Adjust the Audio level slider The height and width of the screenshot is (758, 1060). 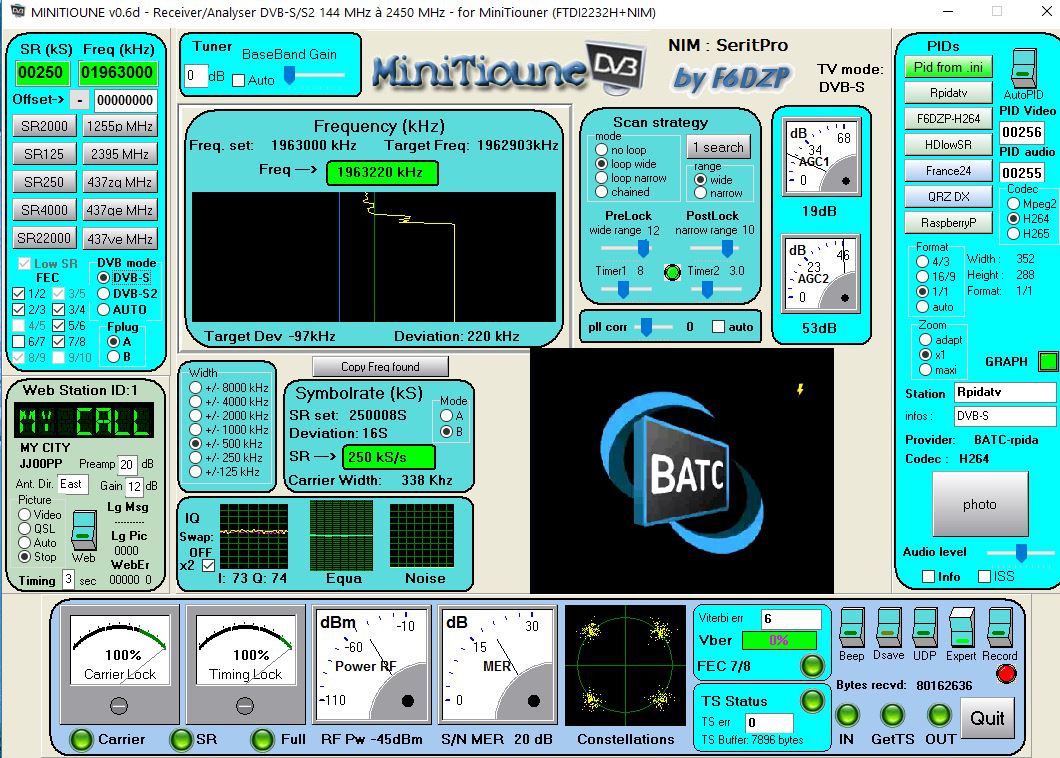pos(1021,552)
